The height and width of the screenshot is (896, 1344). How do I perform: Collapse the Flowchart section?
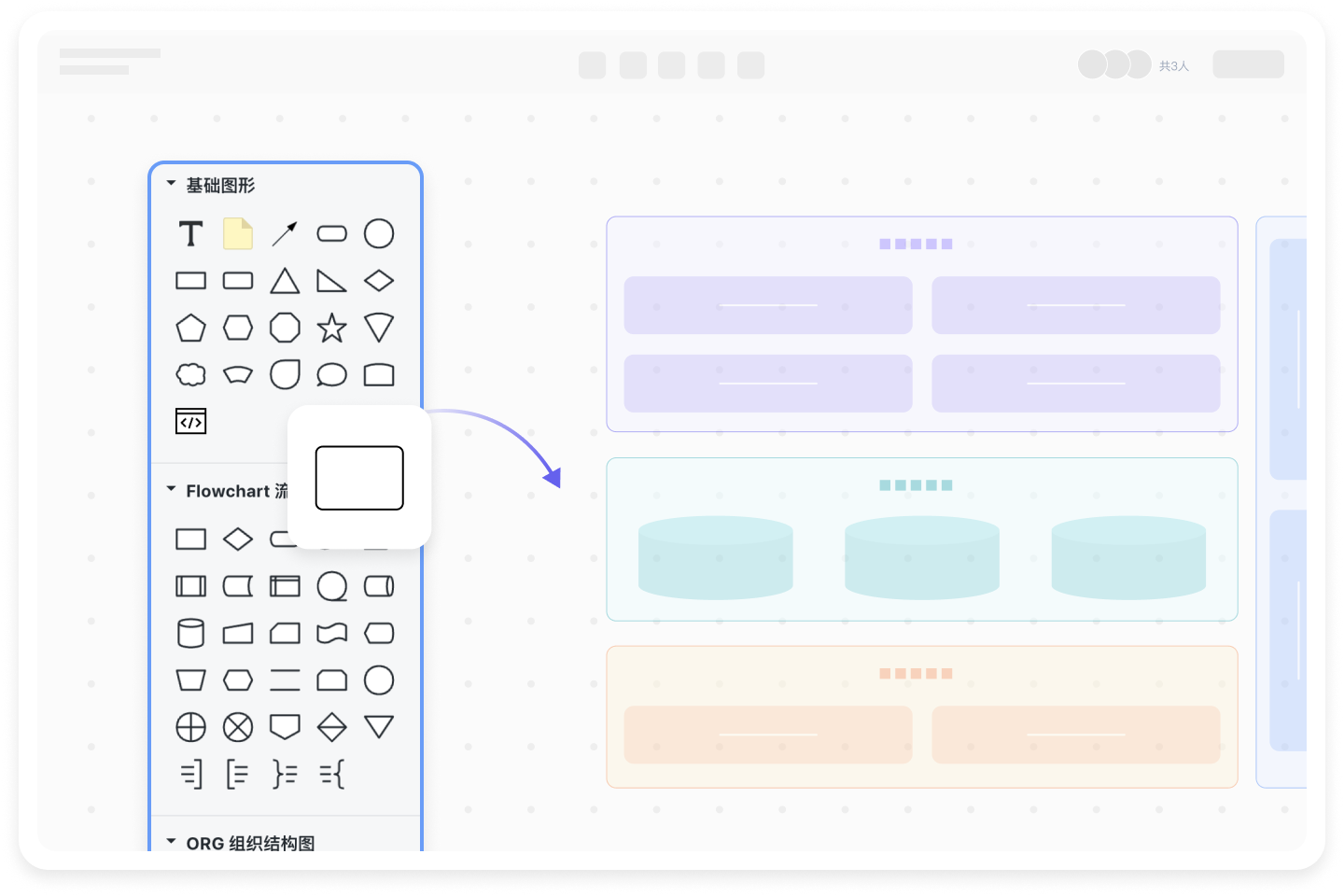pos(171,489)
